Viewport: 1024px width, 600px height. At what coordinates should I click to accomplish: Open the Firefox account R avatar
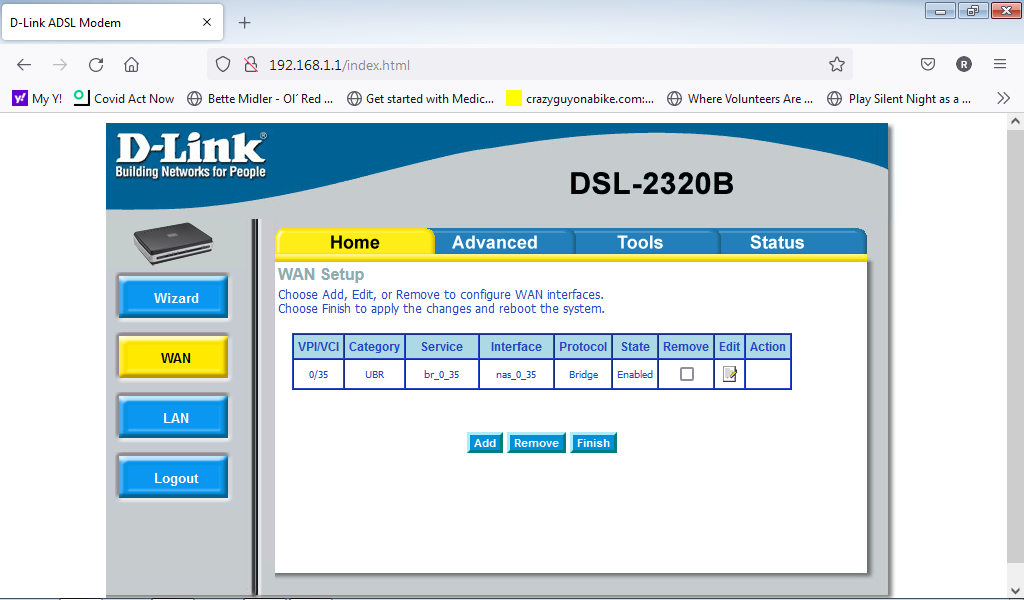[x=963, y=64]
